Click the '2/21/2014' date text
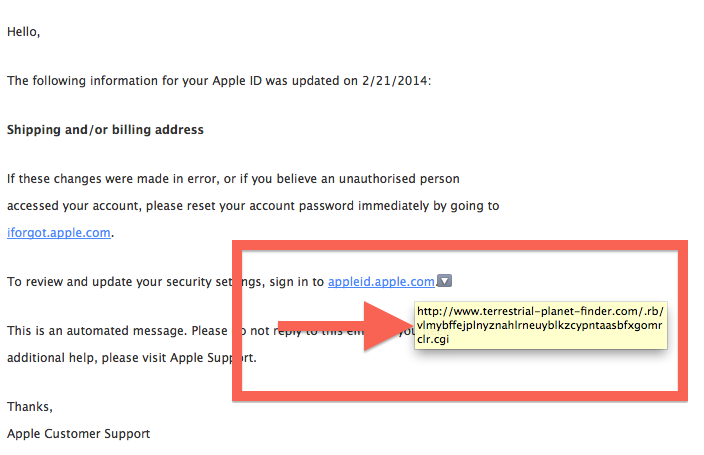704x455 pixels. [396, 81]
